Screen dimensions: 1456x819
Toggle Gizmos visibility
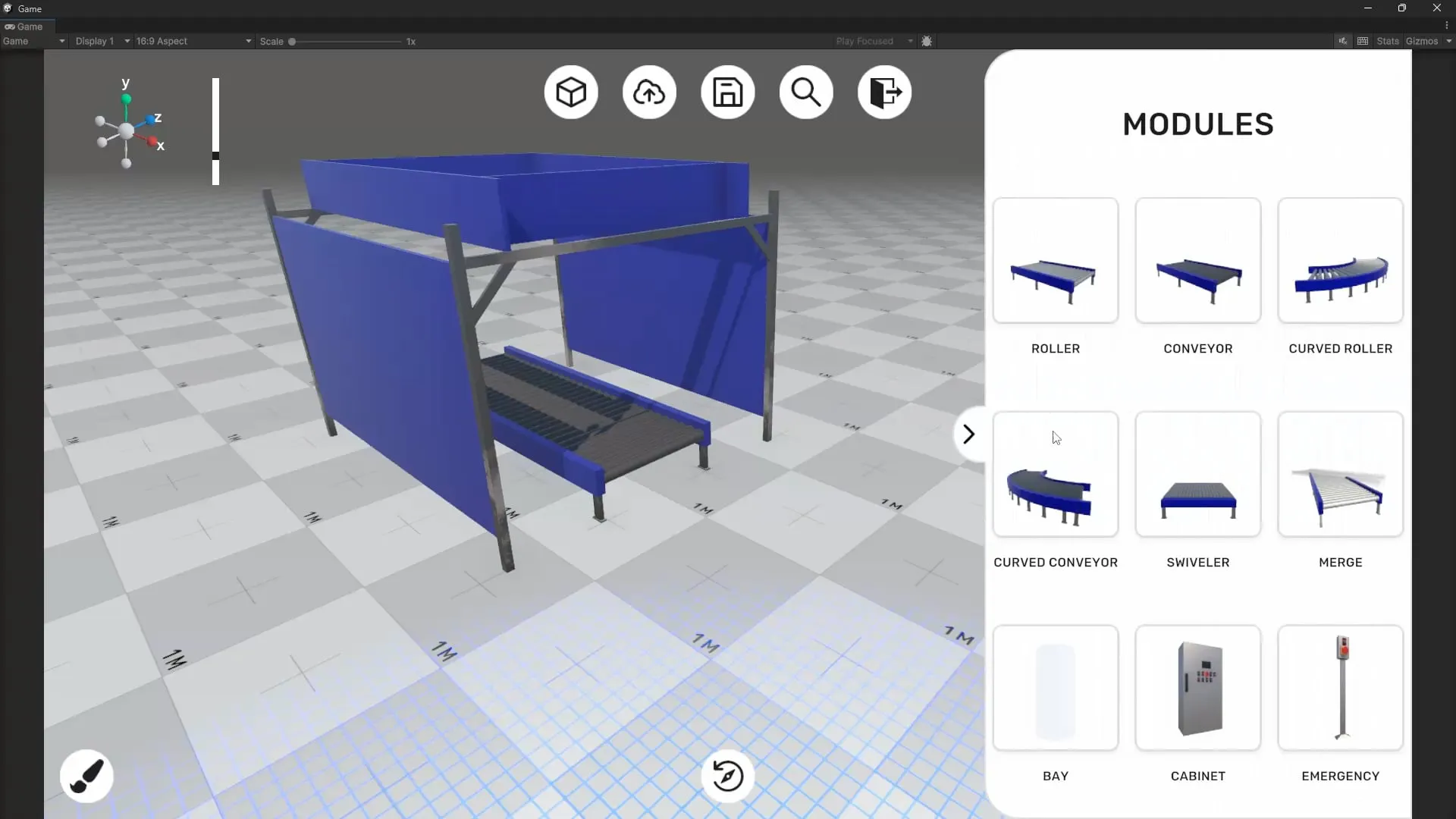(1421, 41)
